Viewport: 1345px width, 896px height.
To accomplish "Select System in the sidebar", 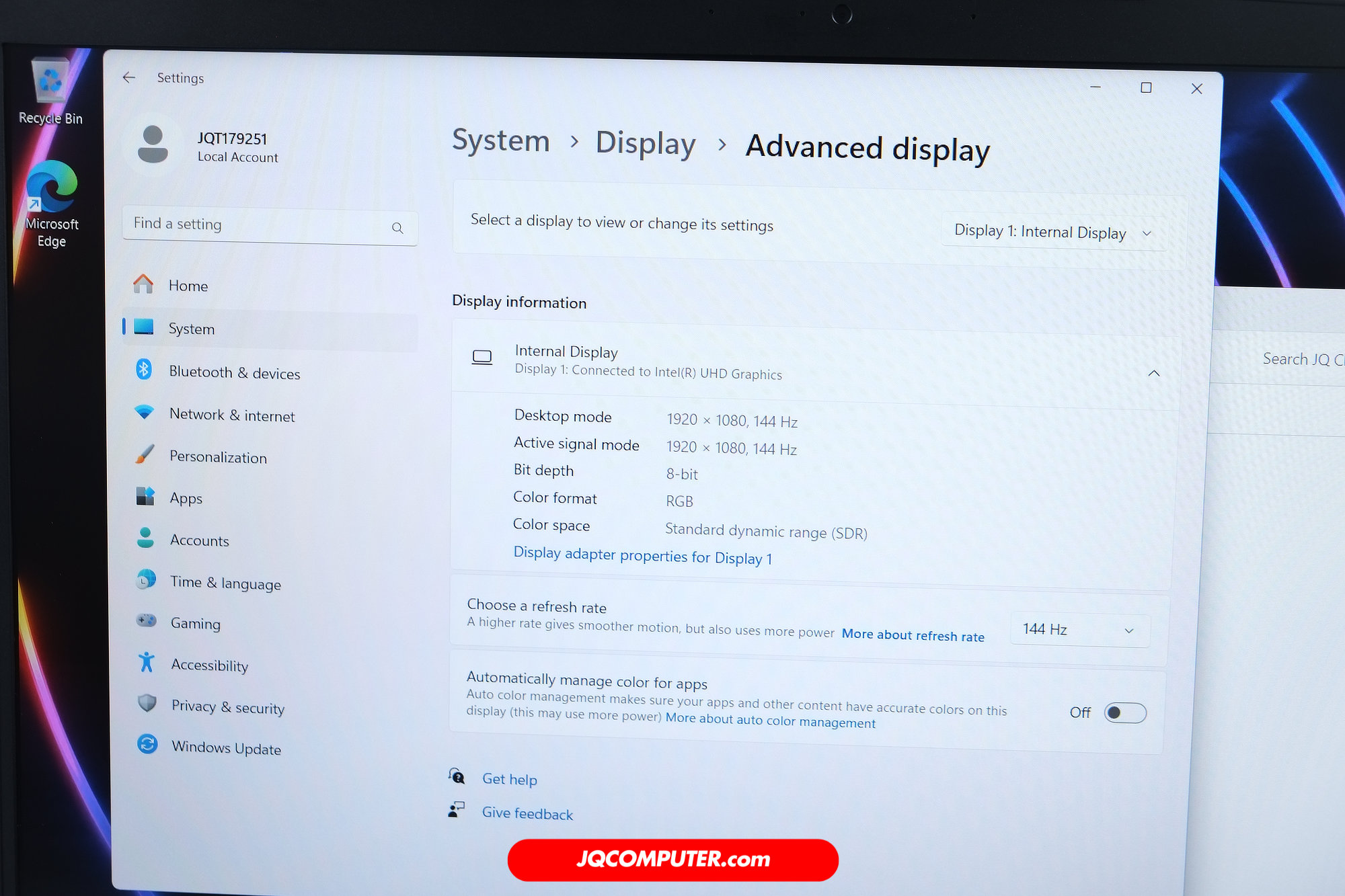I will point(270,329).
